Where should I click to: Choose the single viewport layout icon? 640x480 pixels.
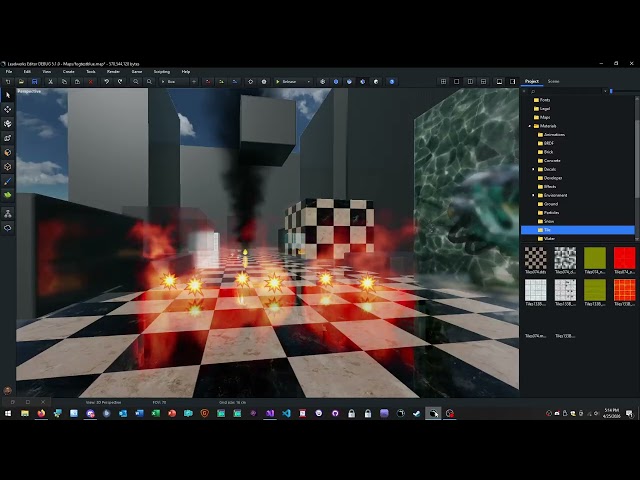pos(457,82)
